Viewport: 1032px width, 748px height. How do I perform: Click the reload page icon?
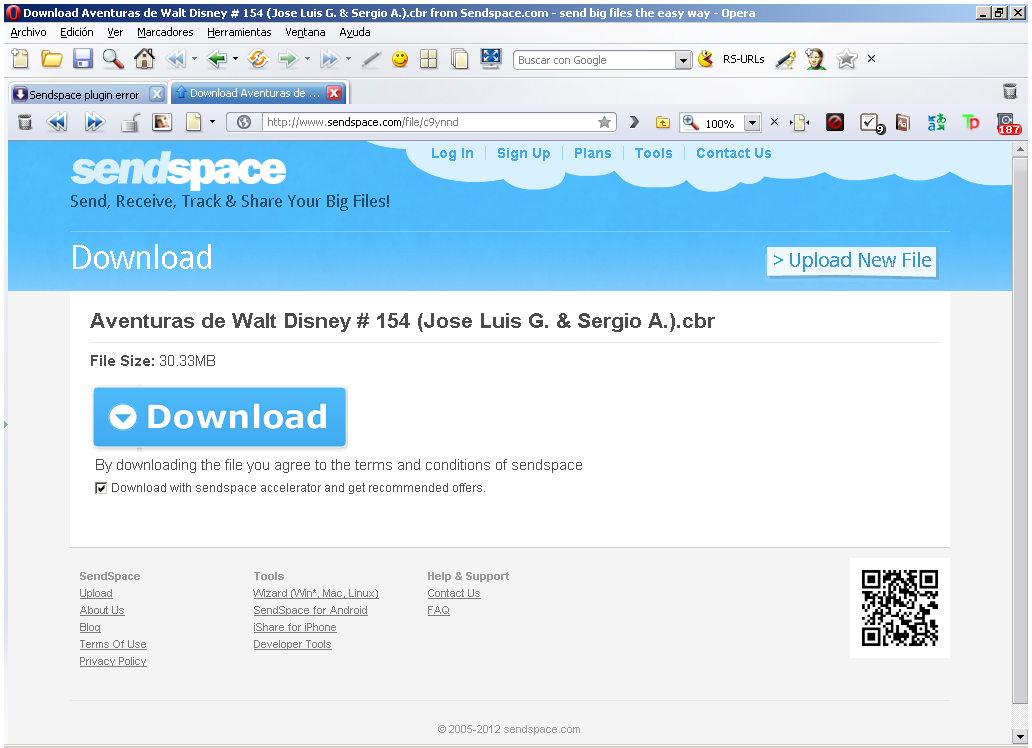257,59
